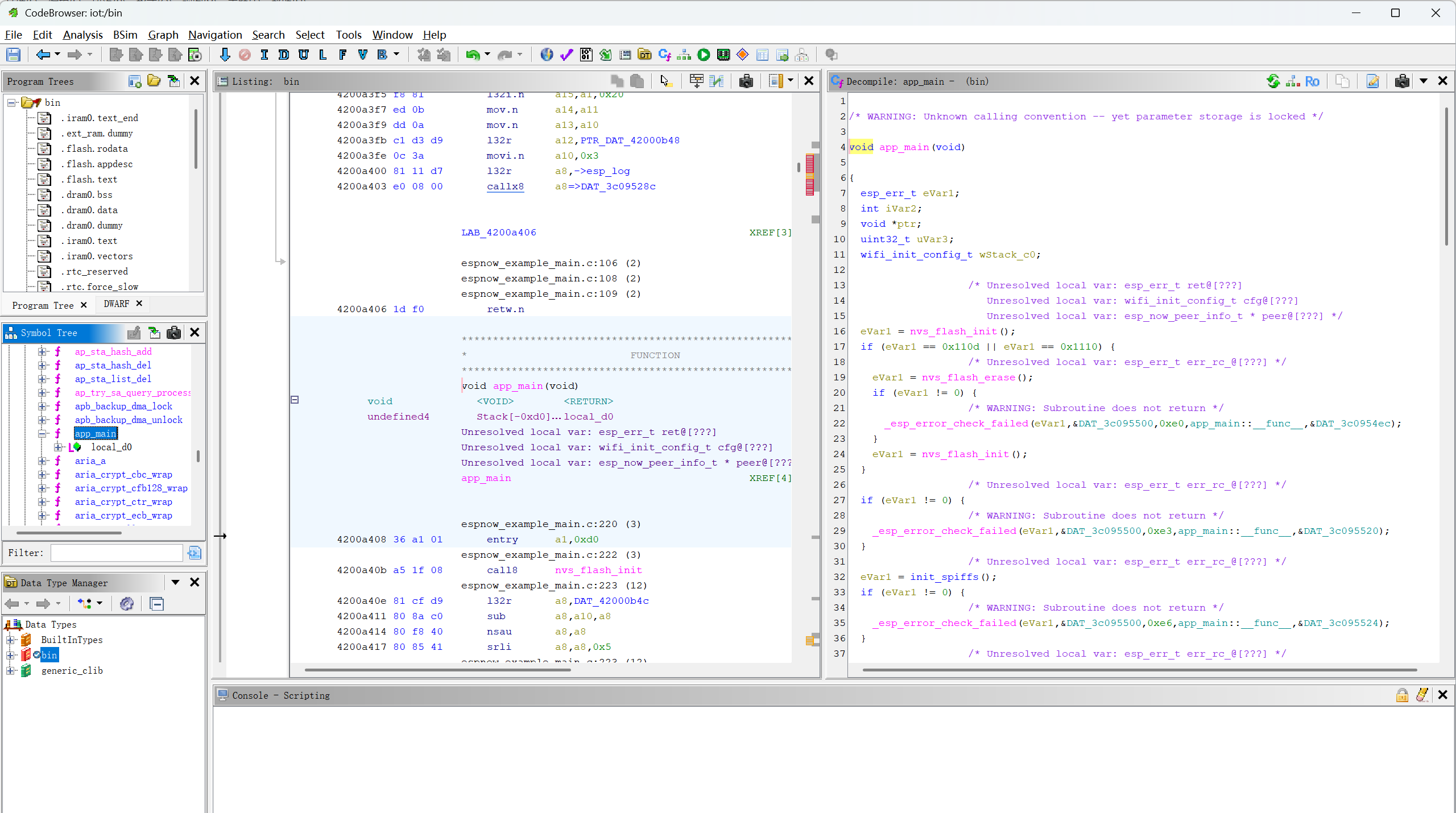Click the Bytes viewer icon
The width and height of the screenshot is (1456, 813).
click(586, 55)
